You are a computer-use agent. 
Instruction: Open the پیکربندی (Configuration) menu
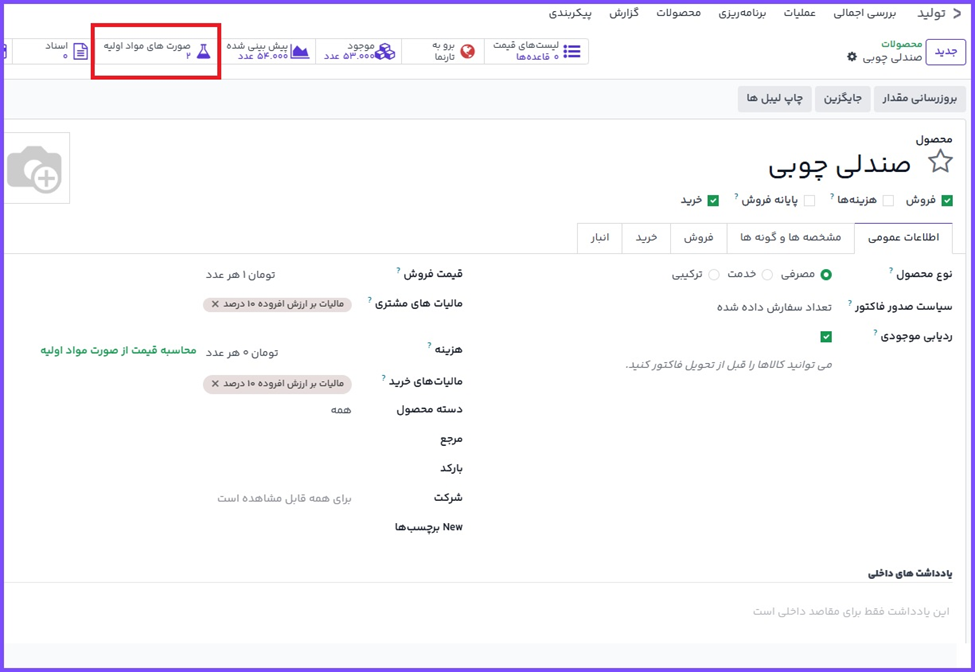click(570, 13)
